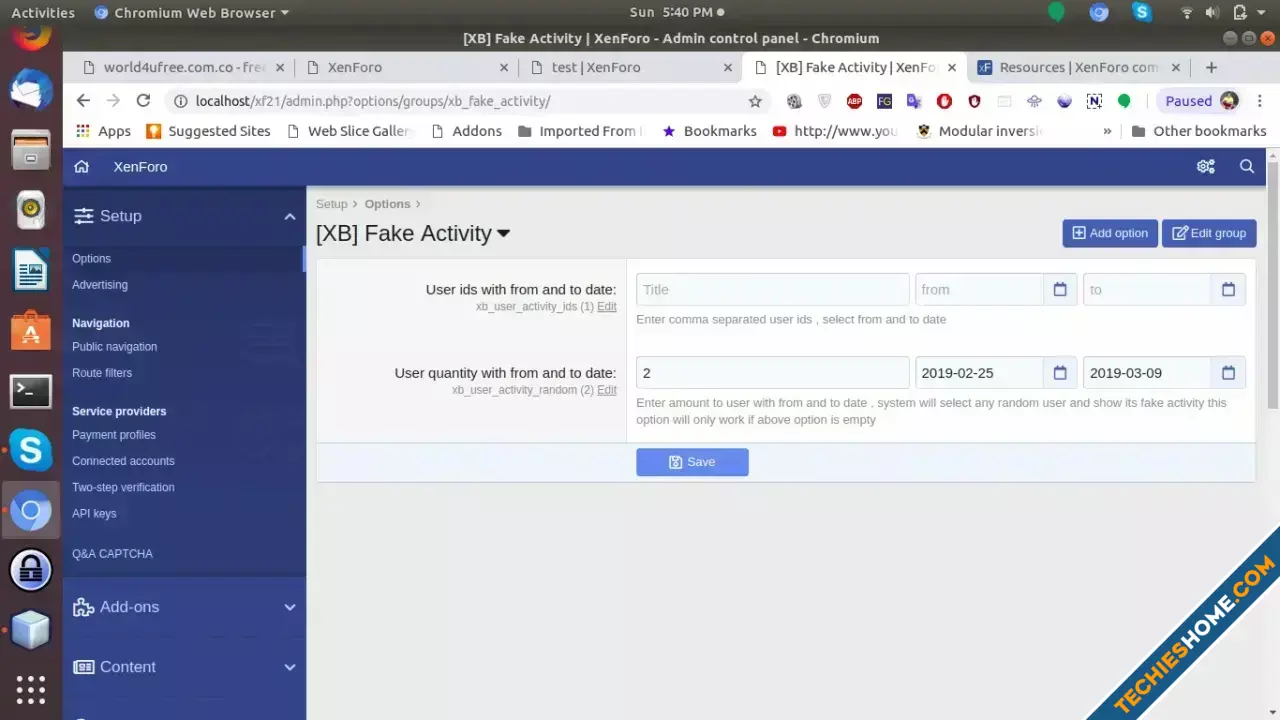Viewport: 1280px width, 720px height.
Task: Click the Save button
Action: pyautogui.click(x=692, y=462)
